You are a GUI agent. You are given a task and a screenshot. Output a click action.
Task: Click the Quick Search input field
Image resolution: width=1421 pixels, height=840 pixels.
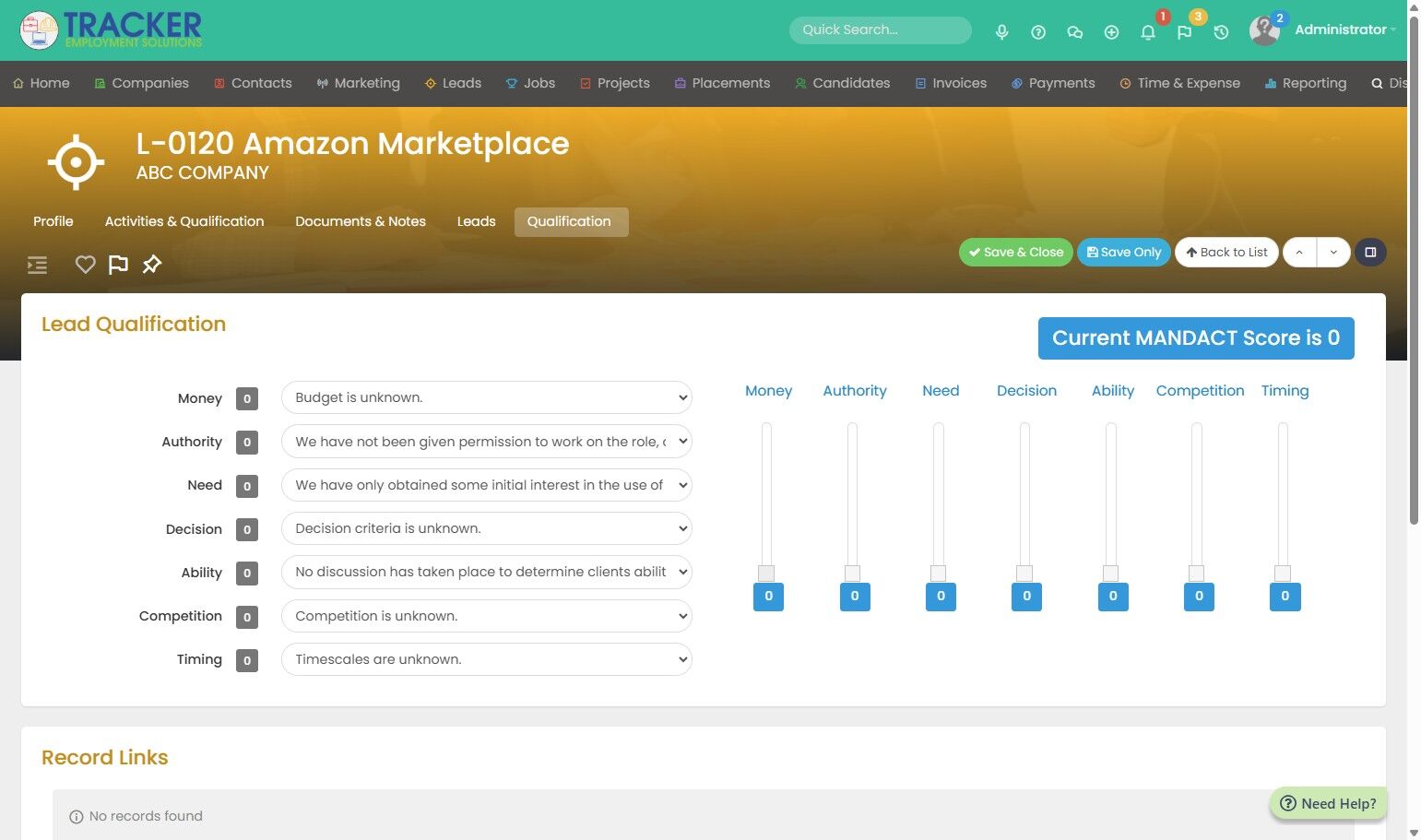(x=881, y=30)
